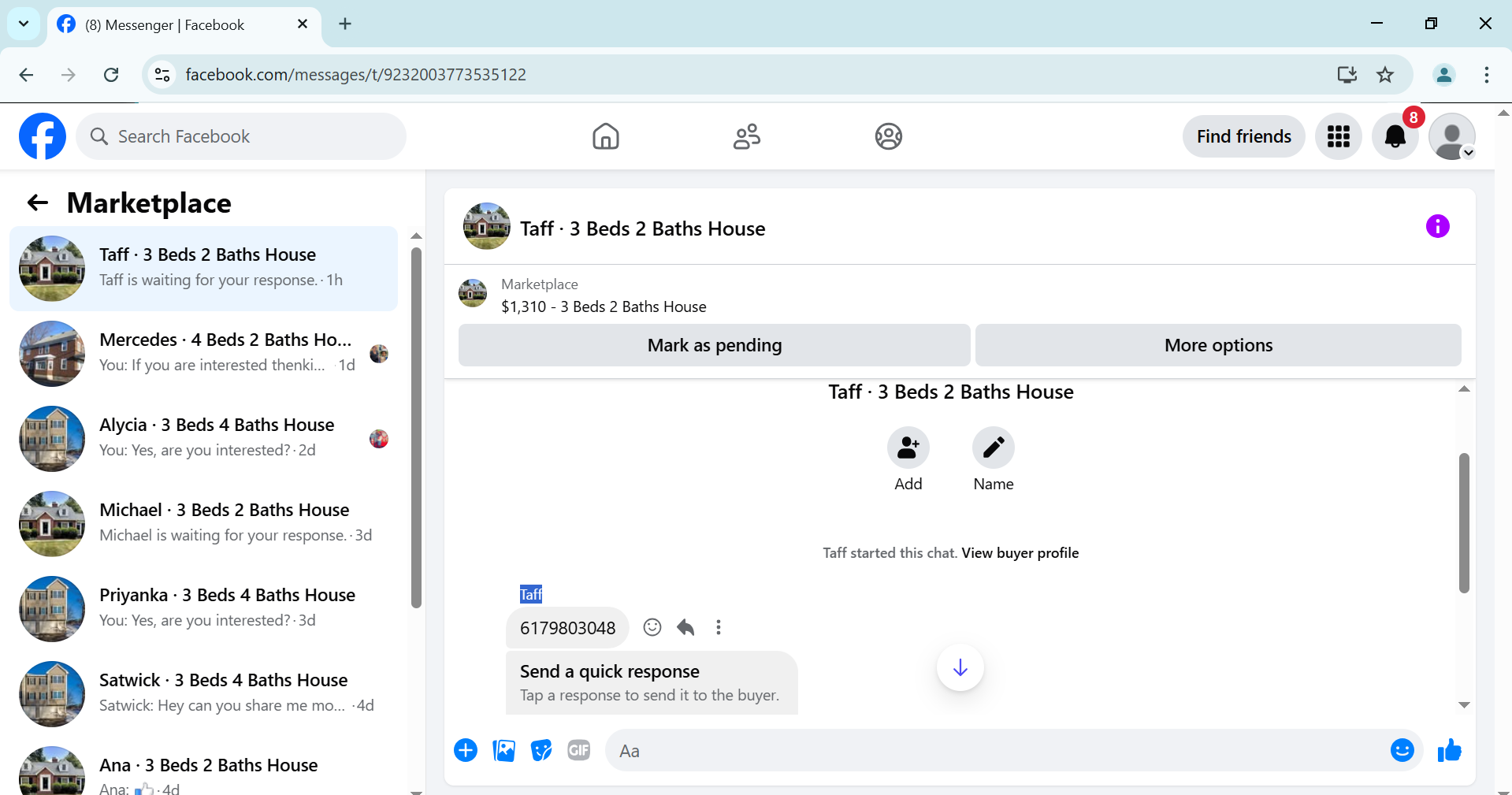Go back in browser history
Image resolution: width=1512 pixels, height=795 pixels.
click(26, 75)
